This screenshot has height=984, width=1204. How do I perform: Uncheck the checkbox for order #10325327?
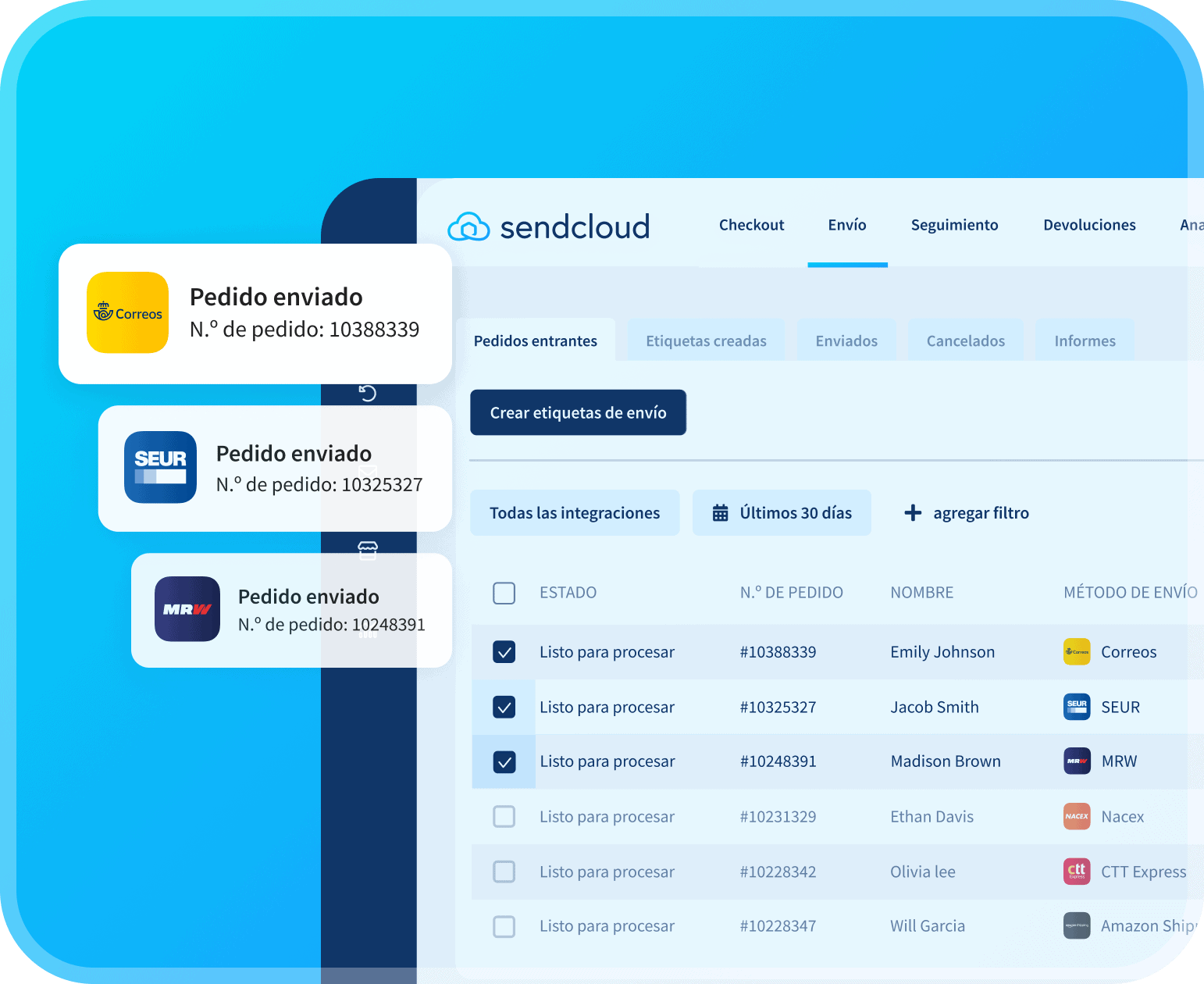point(504,707)
